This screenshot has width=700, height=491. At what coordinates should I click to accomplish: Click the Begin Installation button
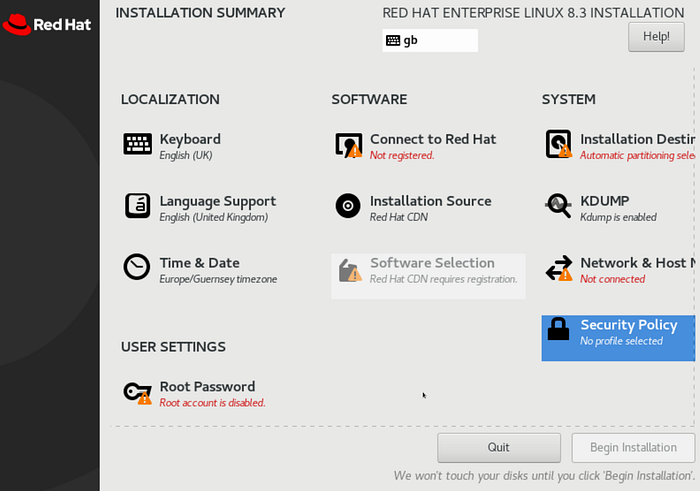pyautogui.click(x=633, y=448)
